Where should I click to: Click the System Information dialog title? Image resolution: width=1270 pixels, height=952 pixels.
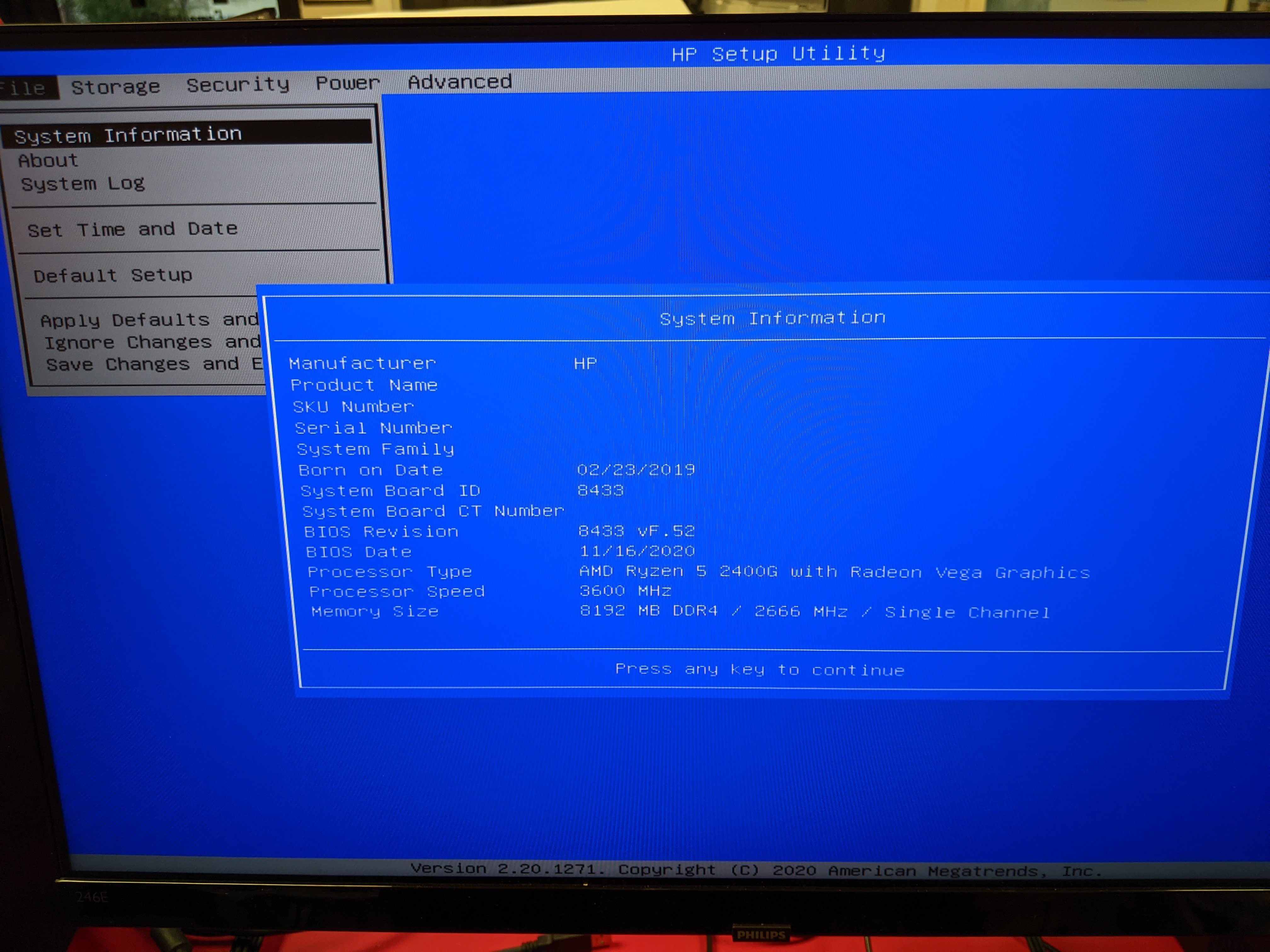772,319
